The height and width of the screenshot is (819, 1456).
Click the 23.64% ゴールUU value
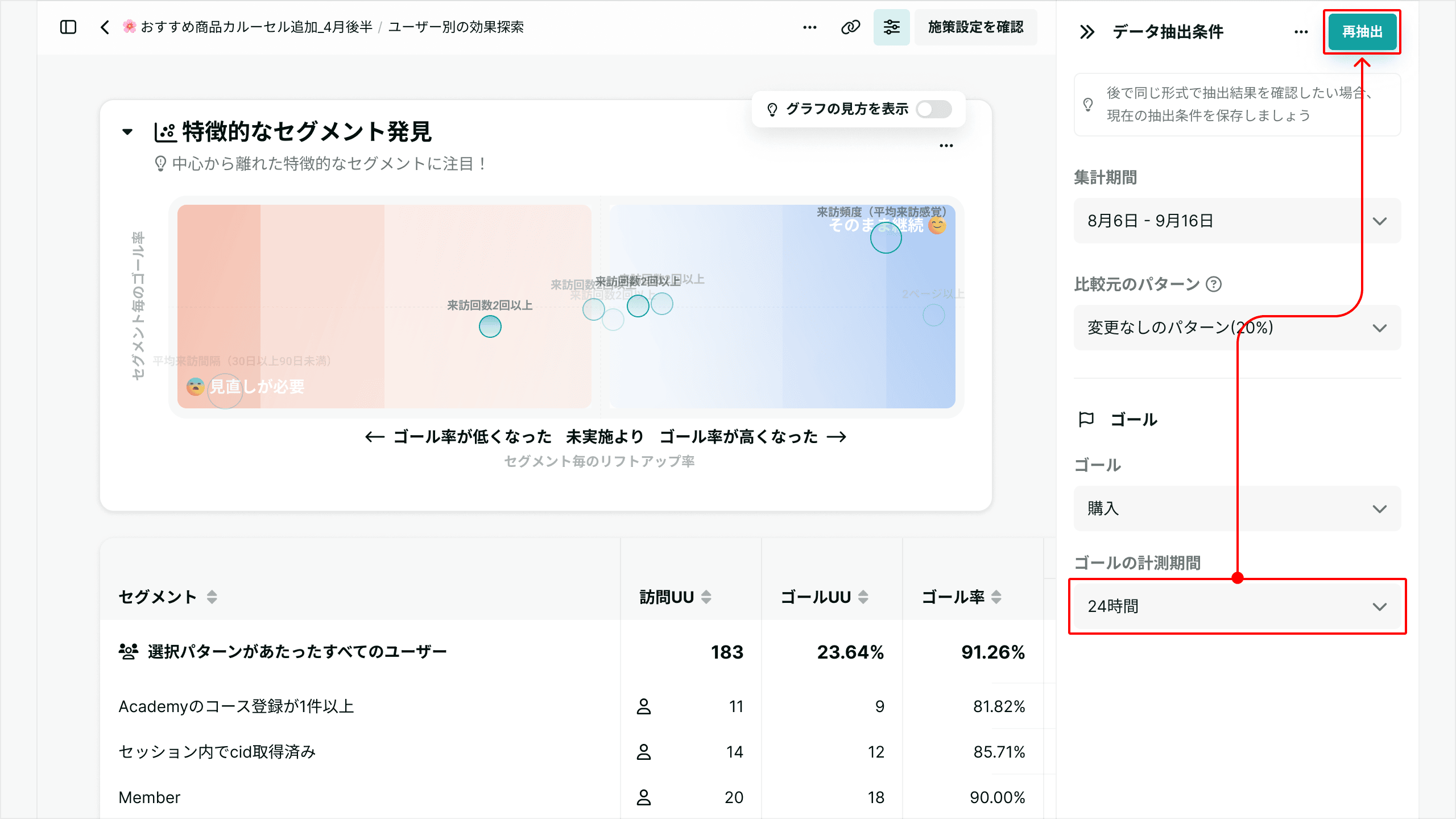(851, 652)
